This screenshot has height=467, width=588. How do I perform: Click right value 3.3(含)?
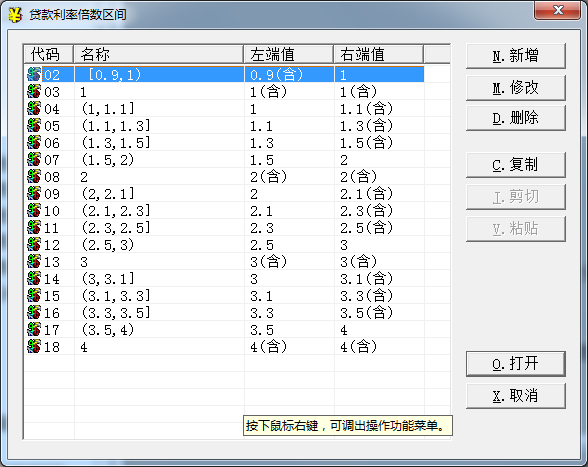366,296
